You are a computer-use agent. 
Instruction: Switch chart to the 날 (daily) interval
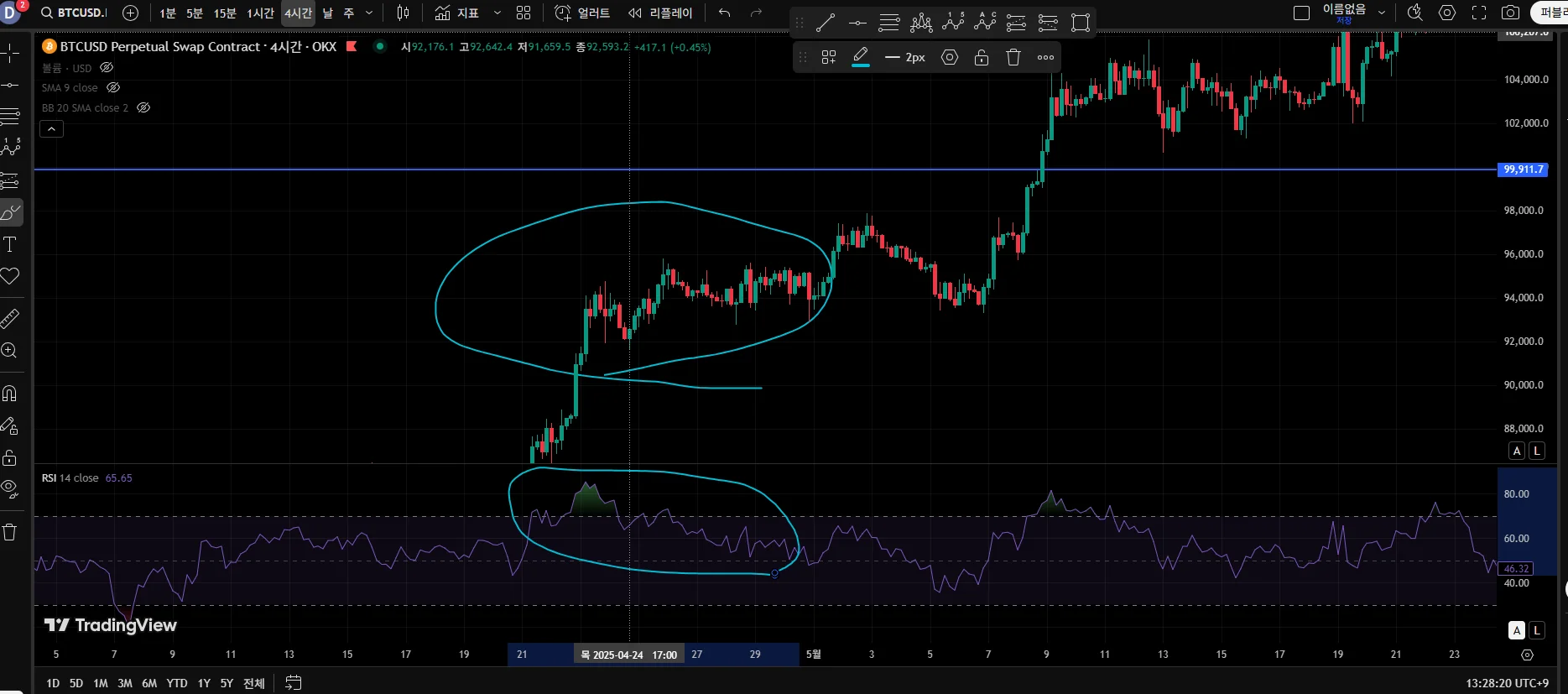coord(327,13)
